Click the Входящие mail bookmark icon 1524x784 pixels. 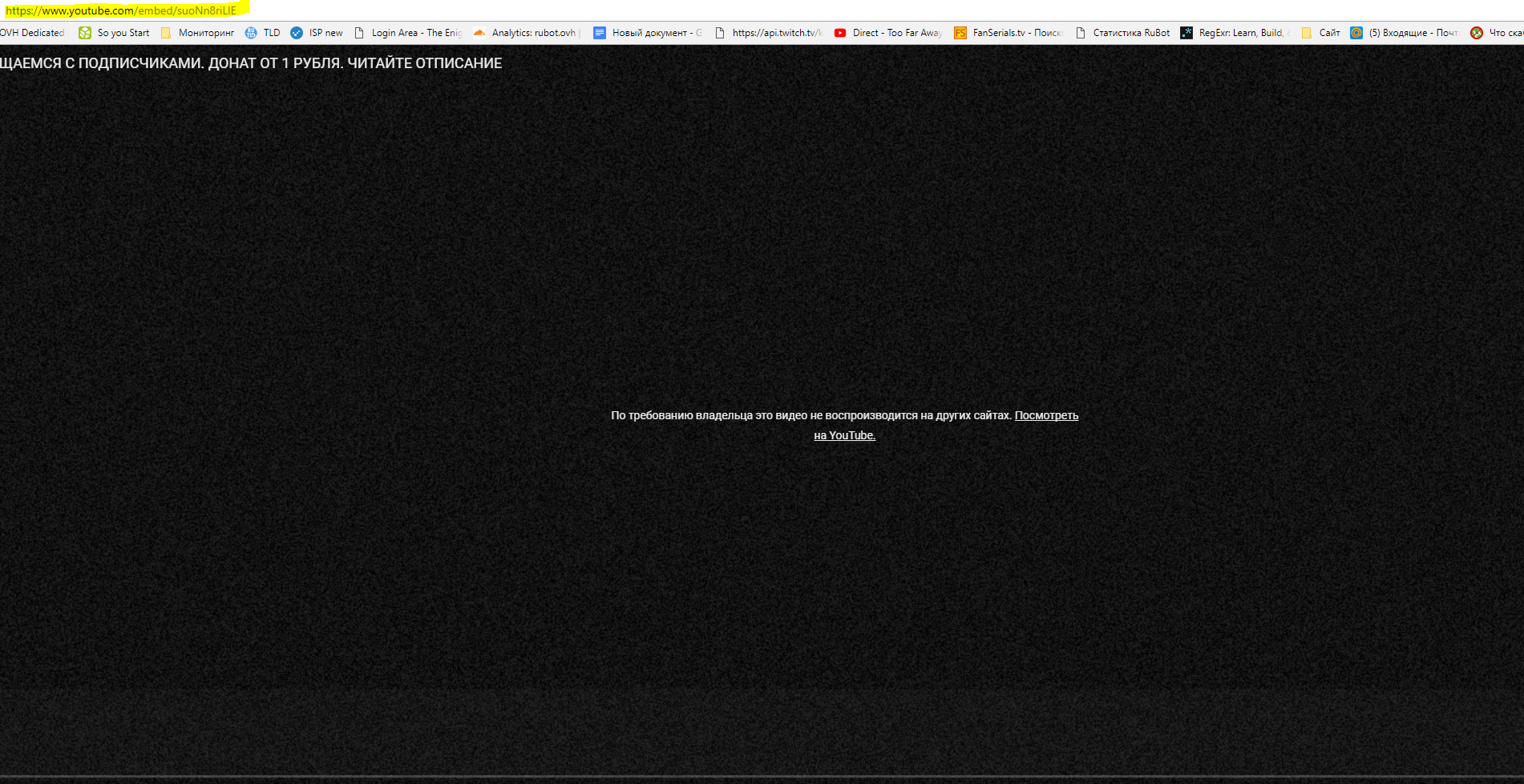pos(1356,33)
